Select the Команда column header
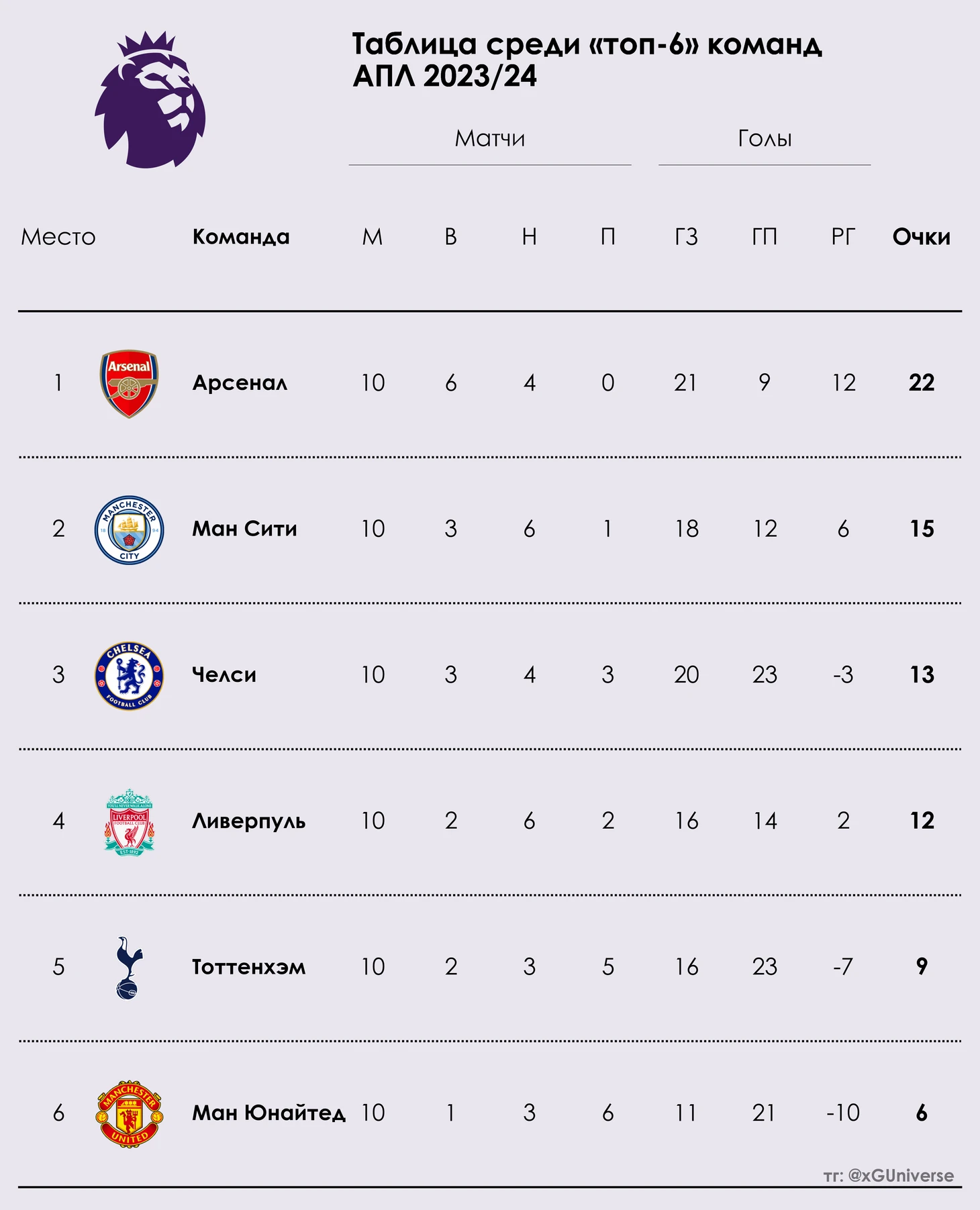Image resolution: width=980 pixels, height=1210 pixels. (x=241, y=237)
